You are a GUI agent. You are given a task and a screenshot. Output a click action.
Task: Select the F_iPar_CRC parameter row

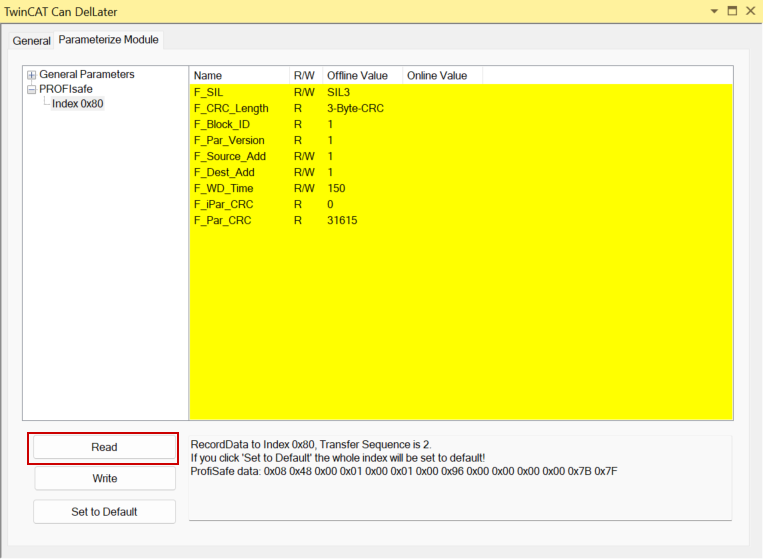click(x=461, y=205)
